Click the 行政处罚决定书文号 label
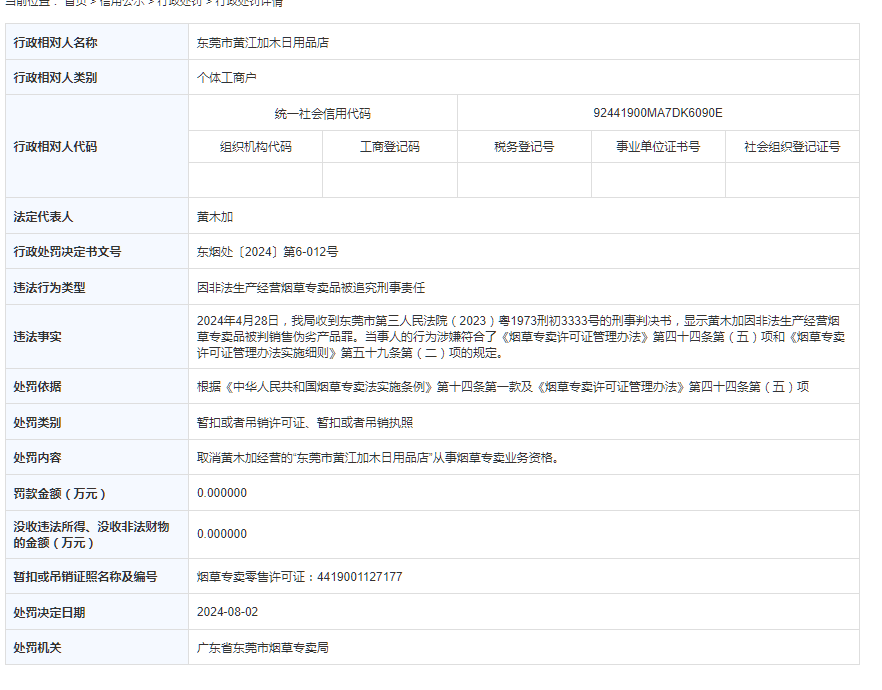 tap(67, 251)
